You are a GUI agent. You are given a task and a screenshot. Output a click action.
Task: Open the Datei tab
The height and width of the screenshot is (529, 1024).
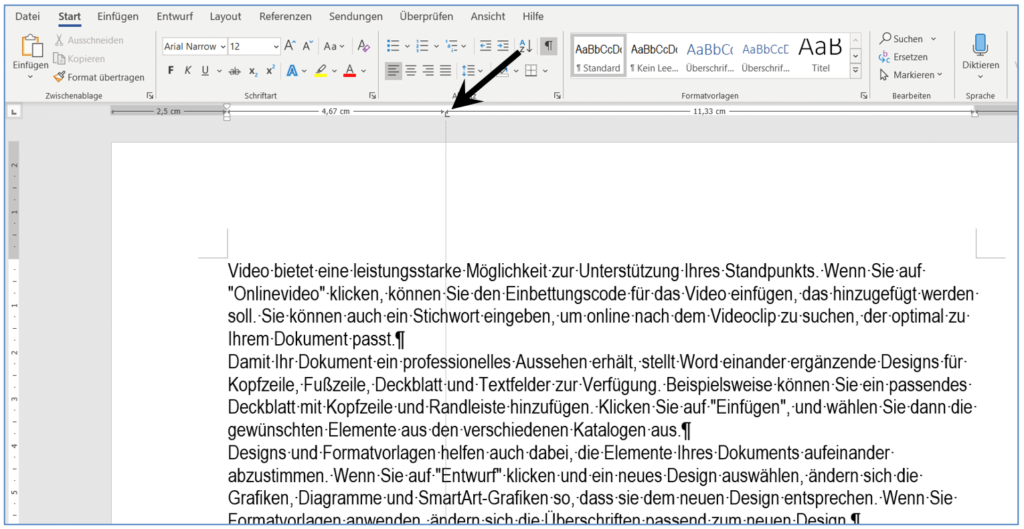pos(27,16)
